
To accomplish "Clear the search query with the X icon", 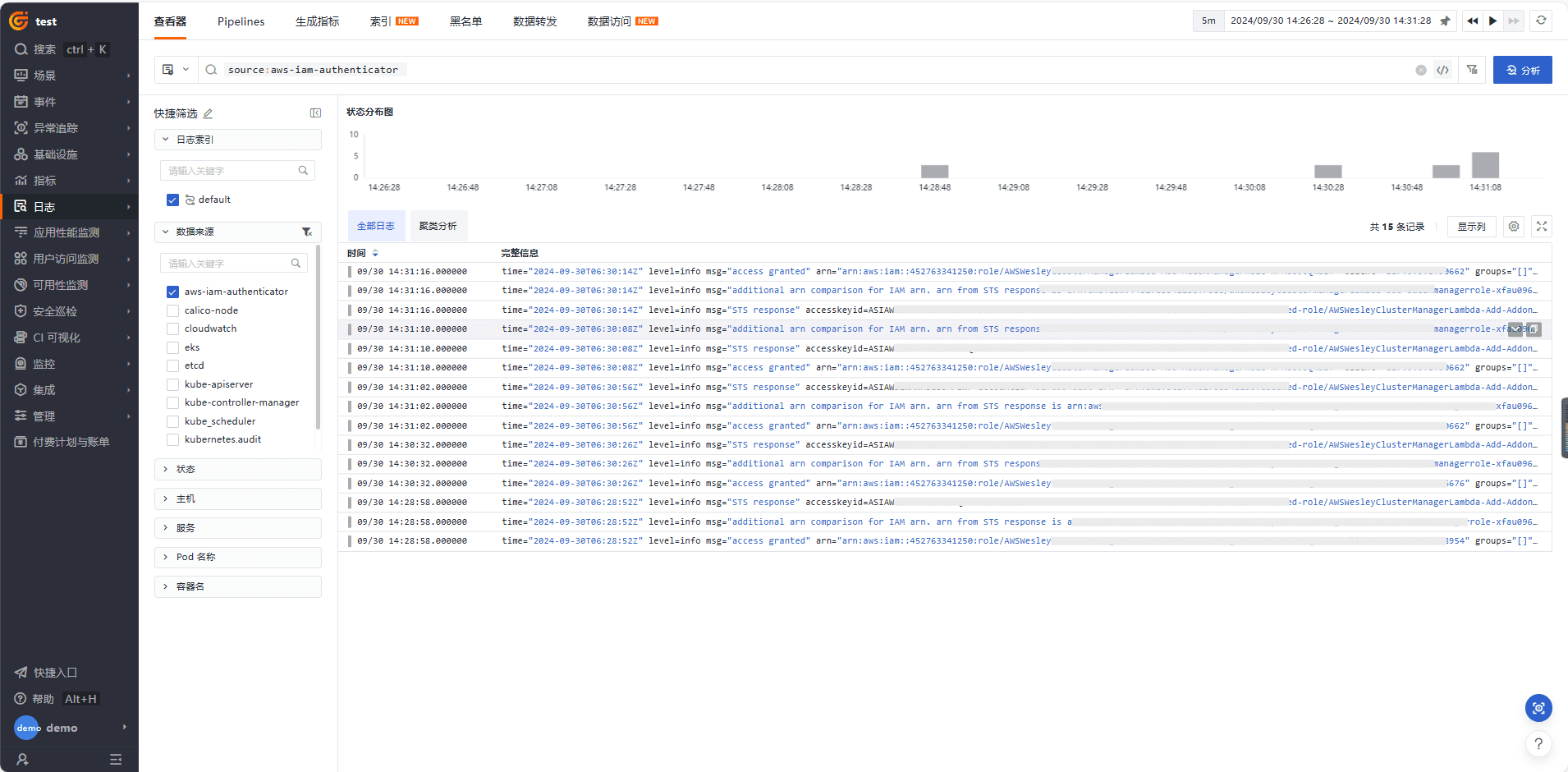I will 1420,71.
